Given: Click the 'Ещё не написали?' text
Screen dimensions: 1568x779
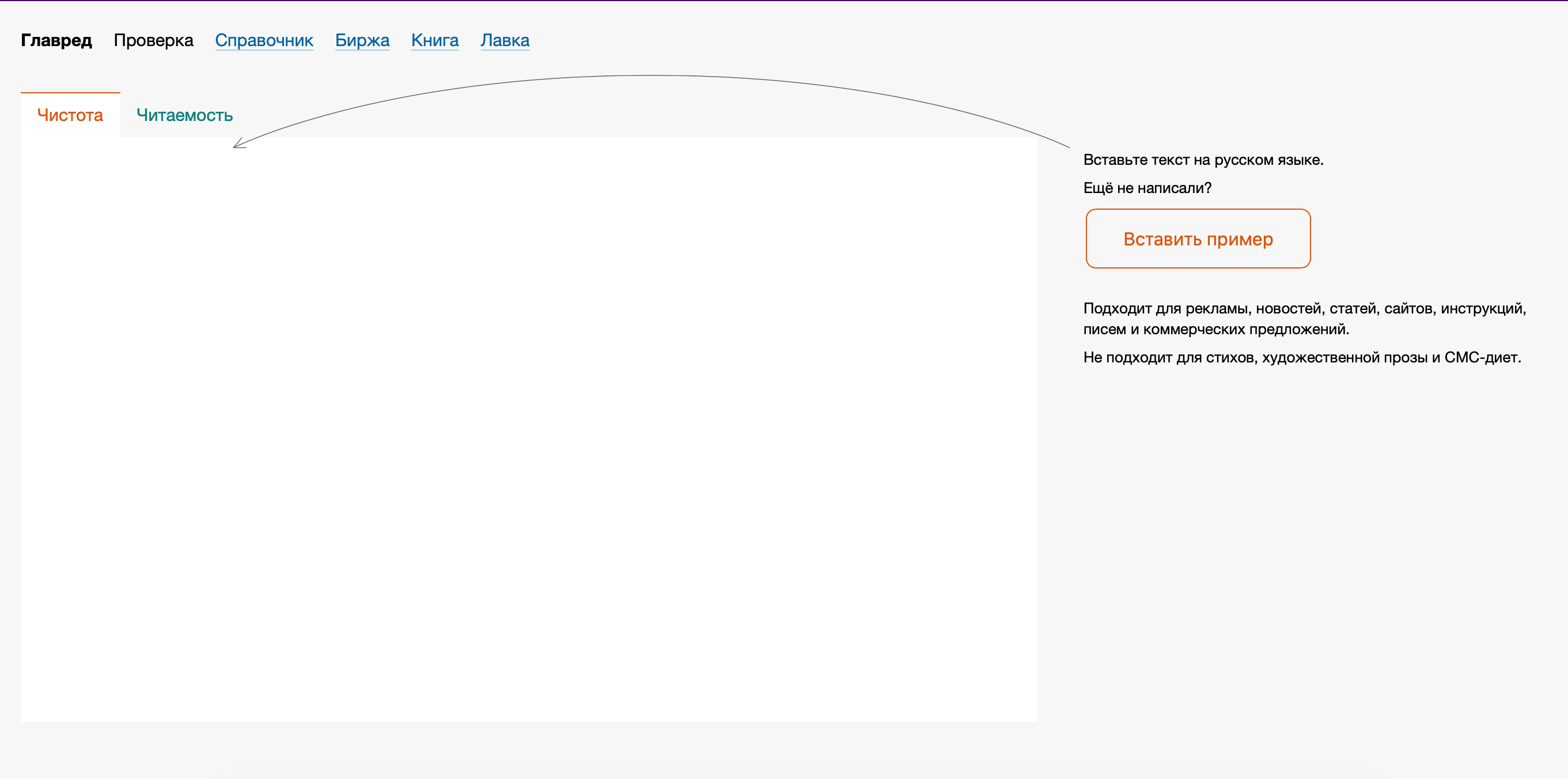Looking at the screenshot, I should click(1147, 188).
